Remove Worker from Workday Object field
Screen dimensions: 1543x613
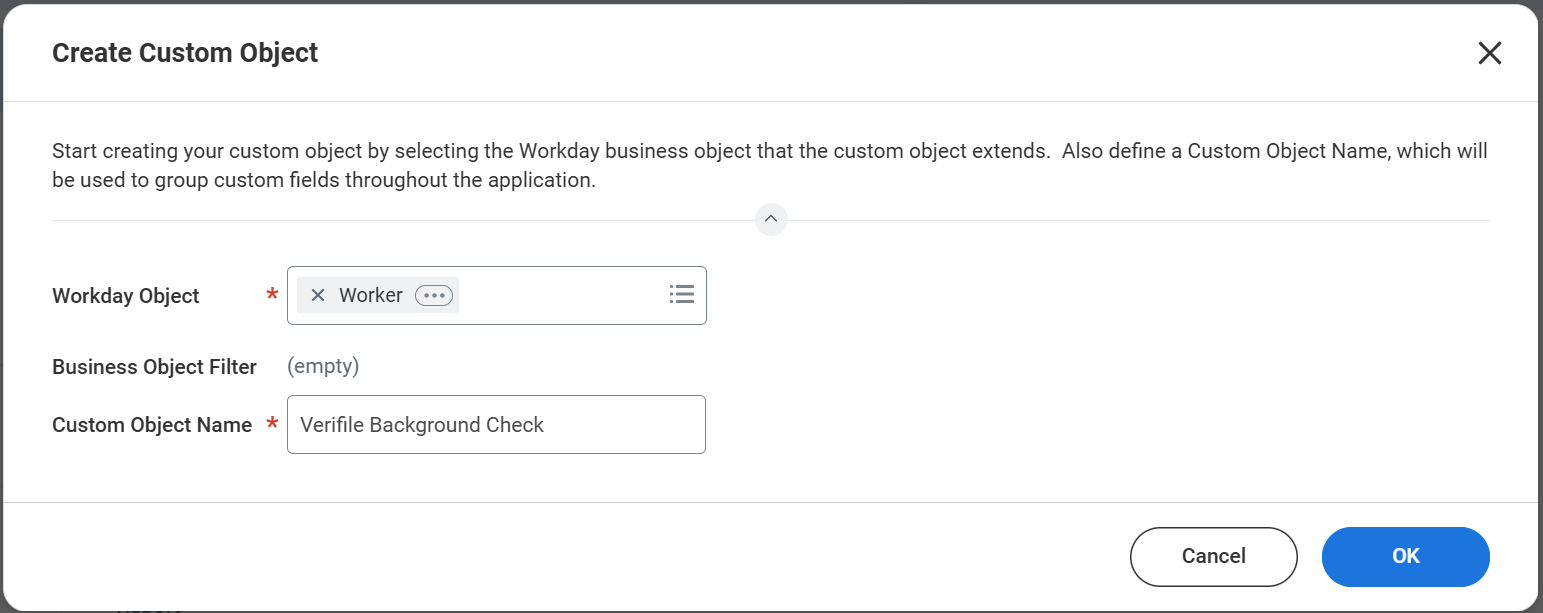318,295
